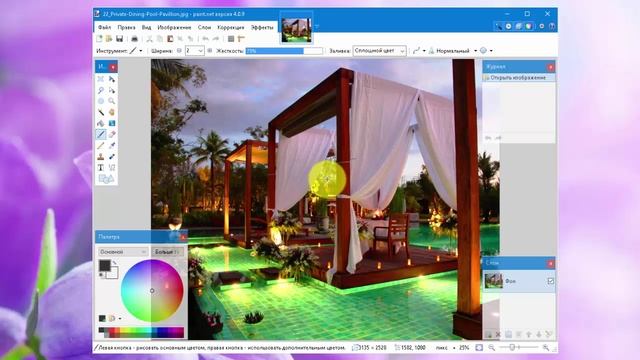Select the Paint Bucket tool
Screen dimensions: 640x360
tap(101, 123)
